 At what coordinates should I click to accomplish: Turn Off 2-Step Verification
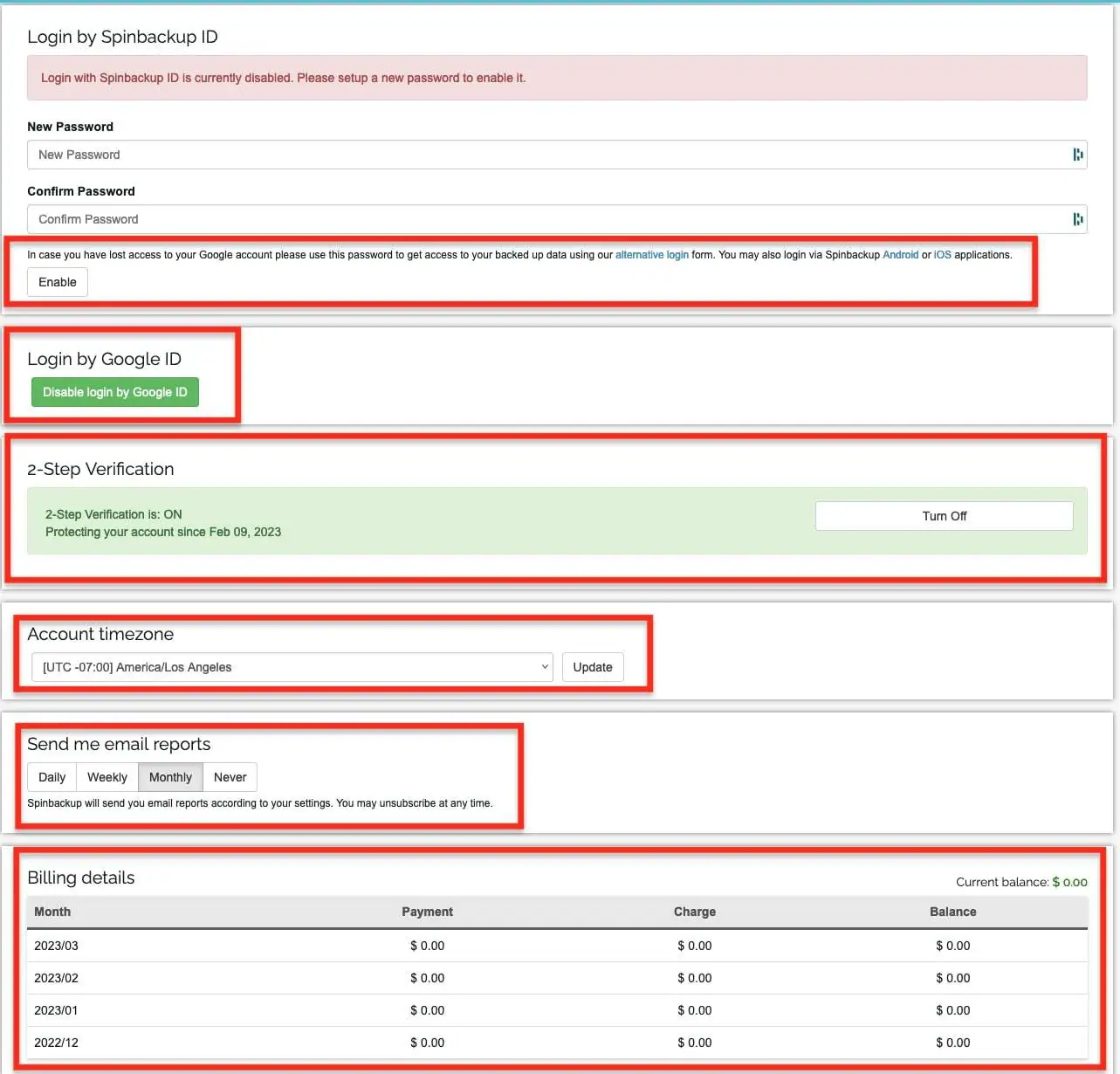pos(944,516)
